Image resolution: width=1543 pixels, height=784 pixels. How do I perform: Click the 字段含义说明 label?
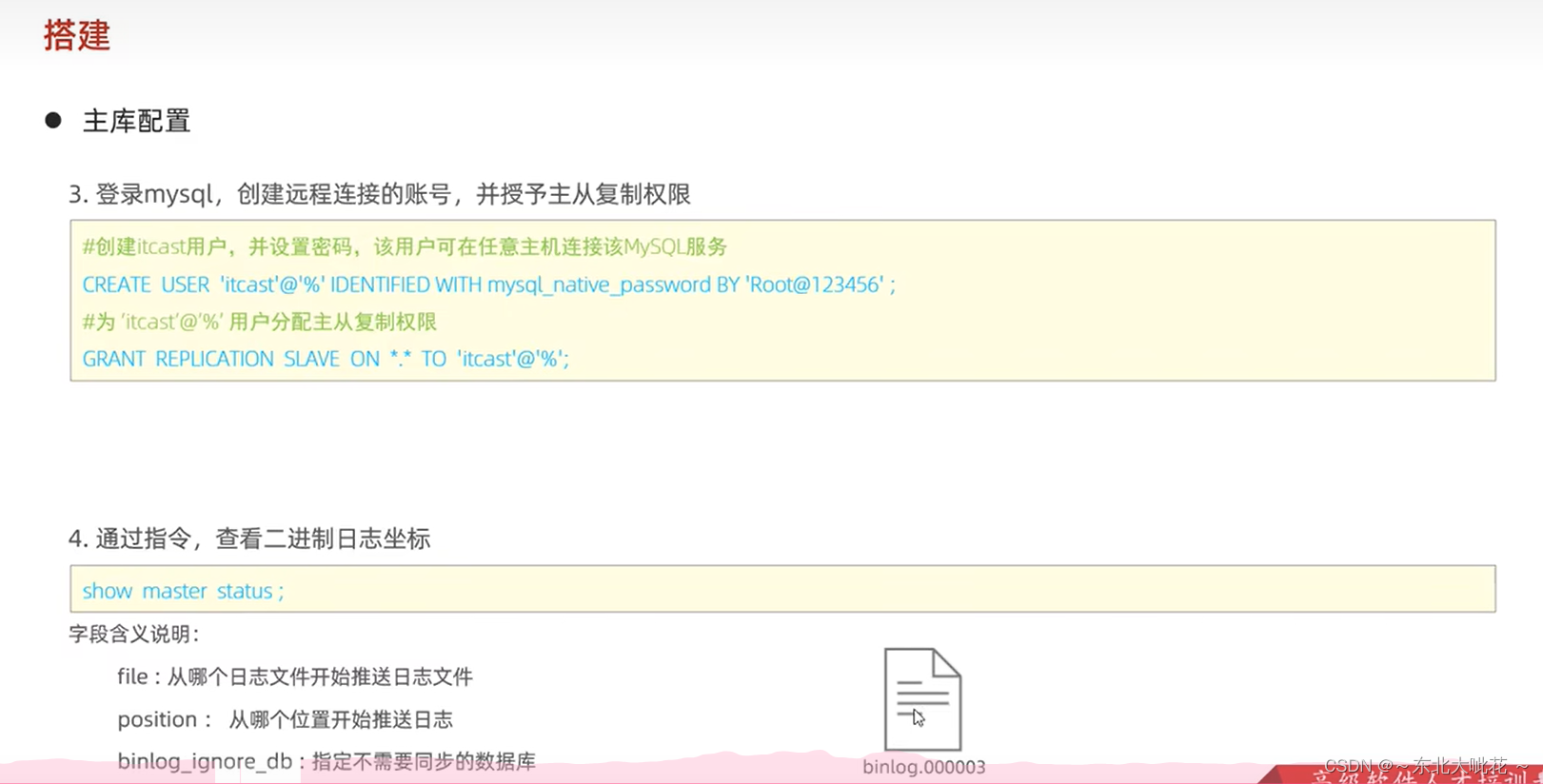134,634
